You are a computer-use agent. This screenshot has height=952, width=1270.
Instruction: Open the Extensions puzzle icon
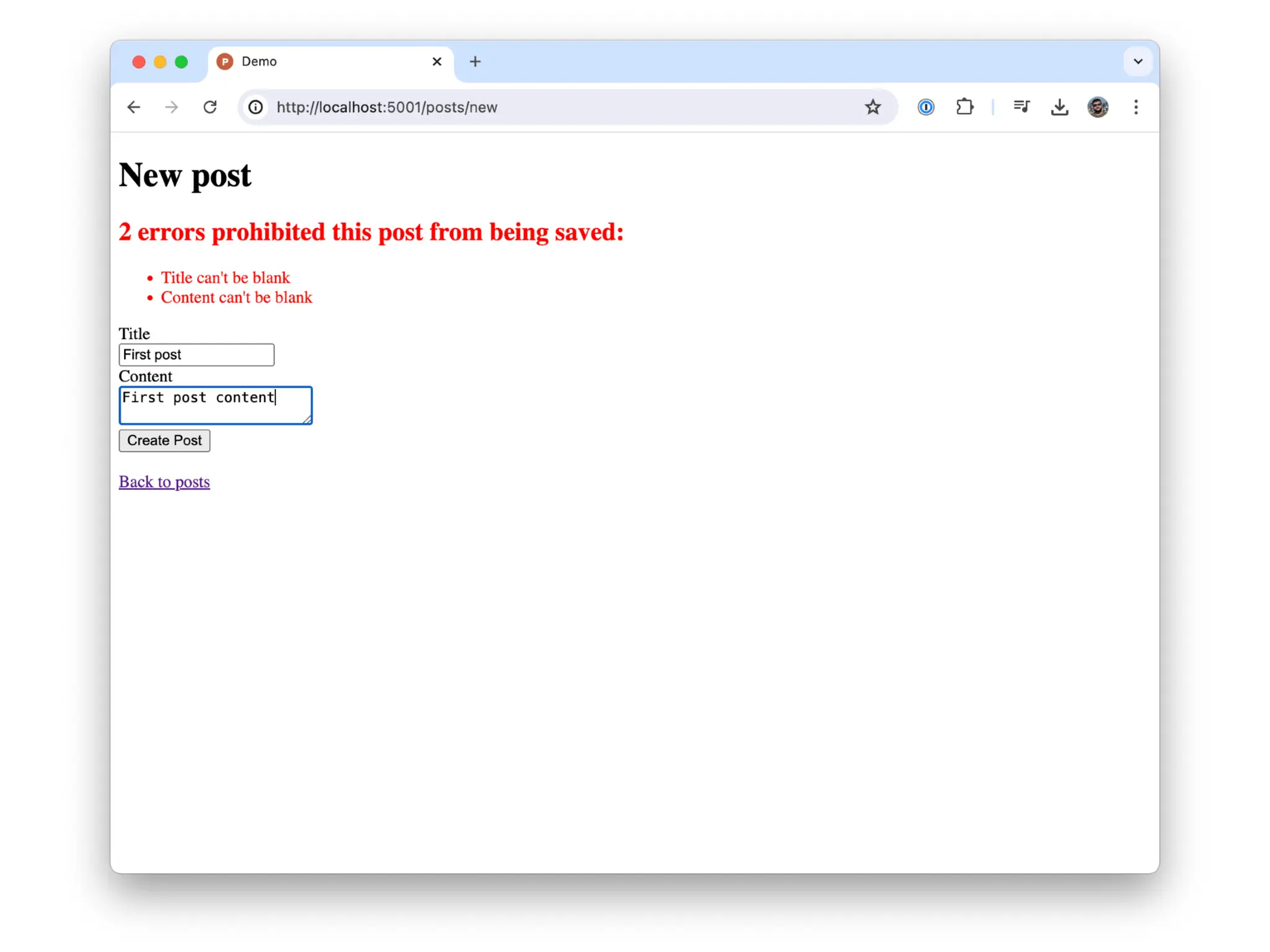[x=964, y=107]
